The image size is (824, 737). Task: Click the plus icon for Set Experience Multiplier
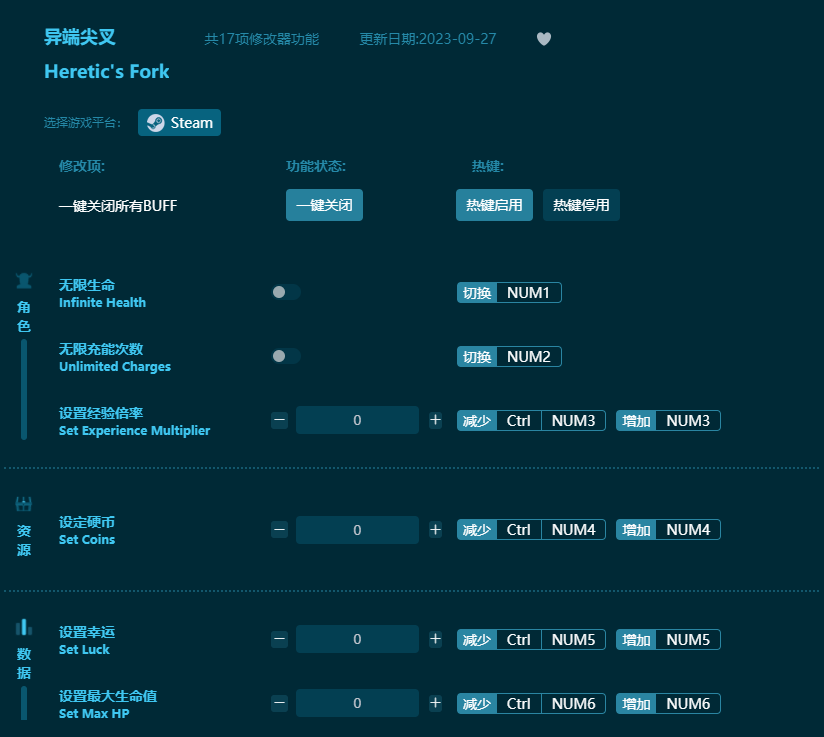pos(435,420)
